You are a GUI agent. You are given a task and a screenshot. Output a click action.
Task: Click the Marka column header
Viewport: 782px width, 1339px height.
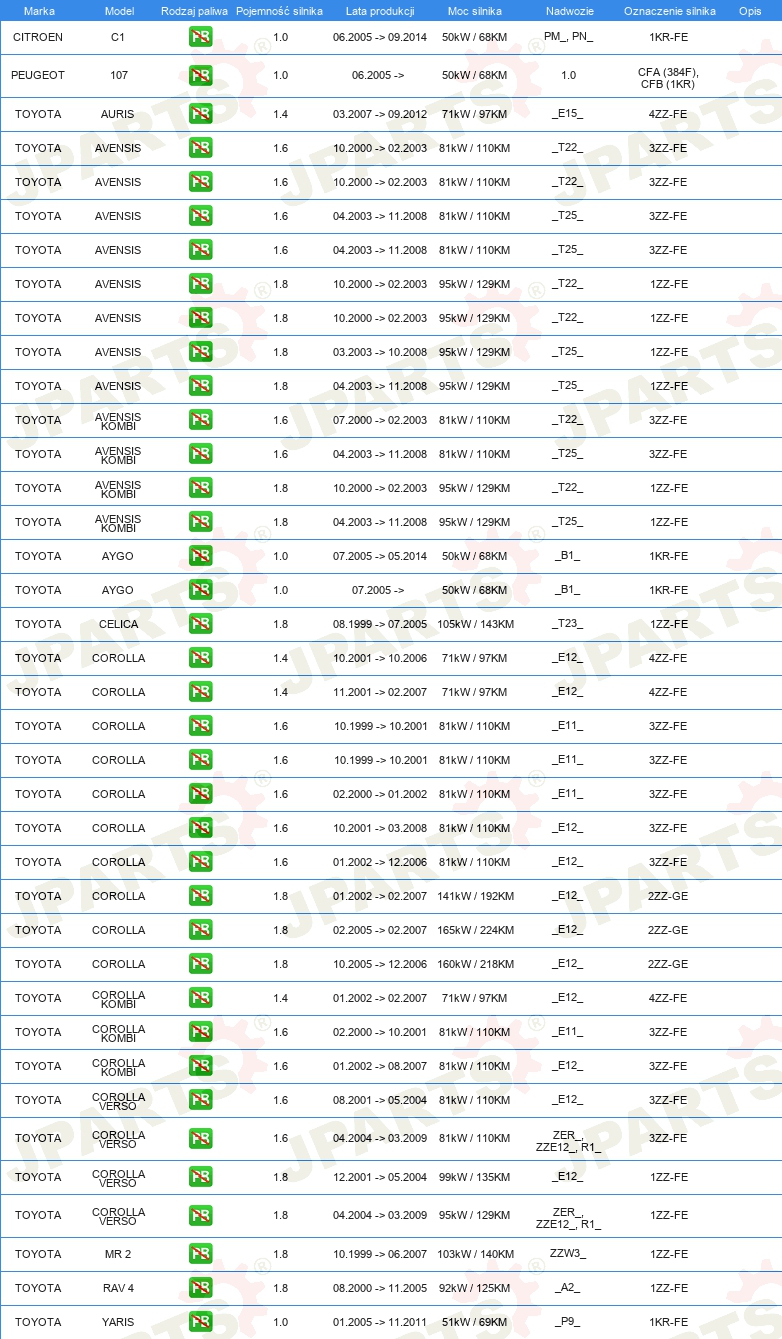coord(39,11)
